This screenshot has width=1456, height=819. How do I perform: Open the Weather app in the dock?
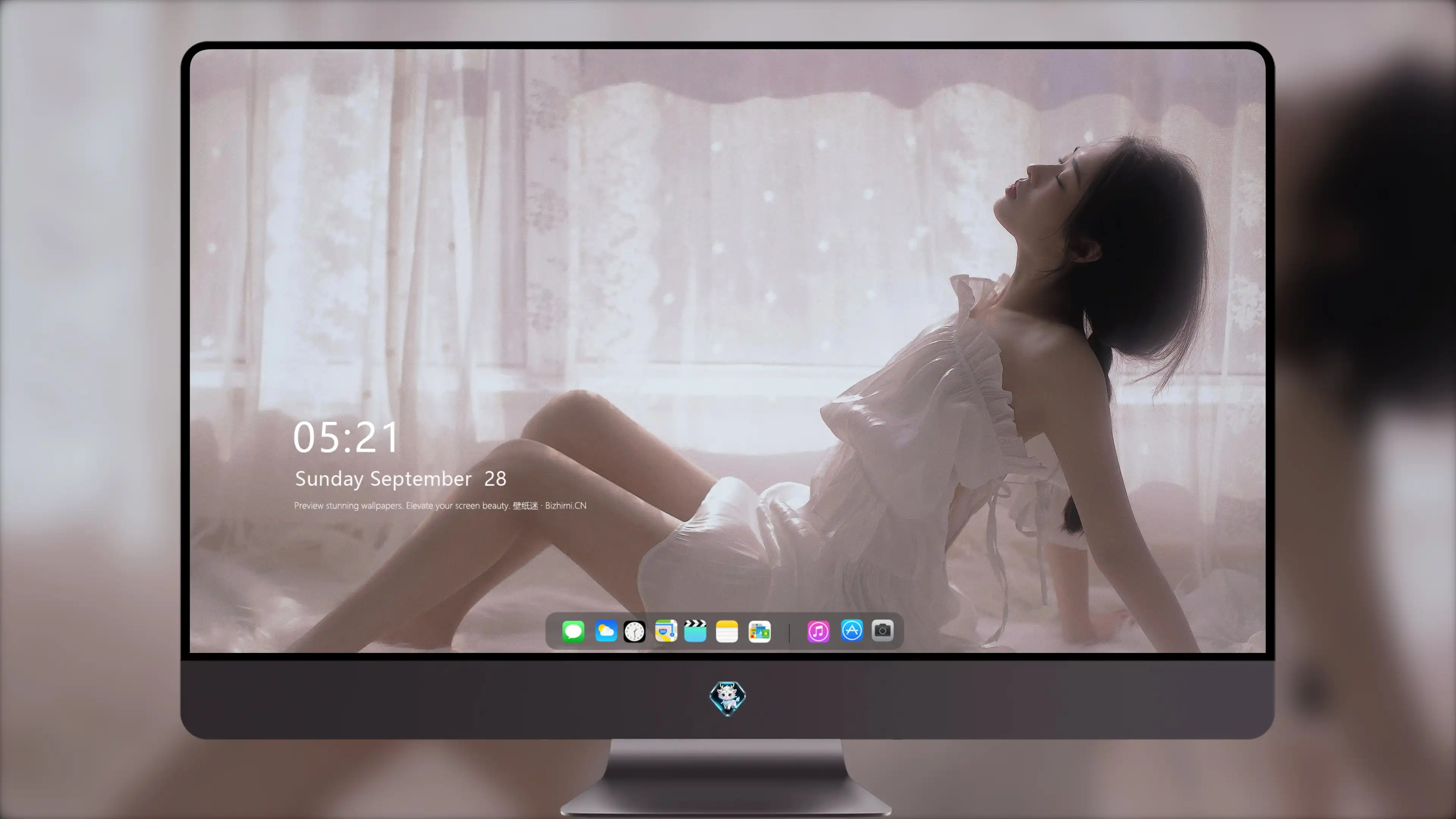pyautogui.click(x=606, y=631)
